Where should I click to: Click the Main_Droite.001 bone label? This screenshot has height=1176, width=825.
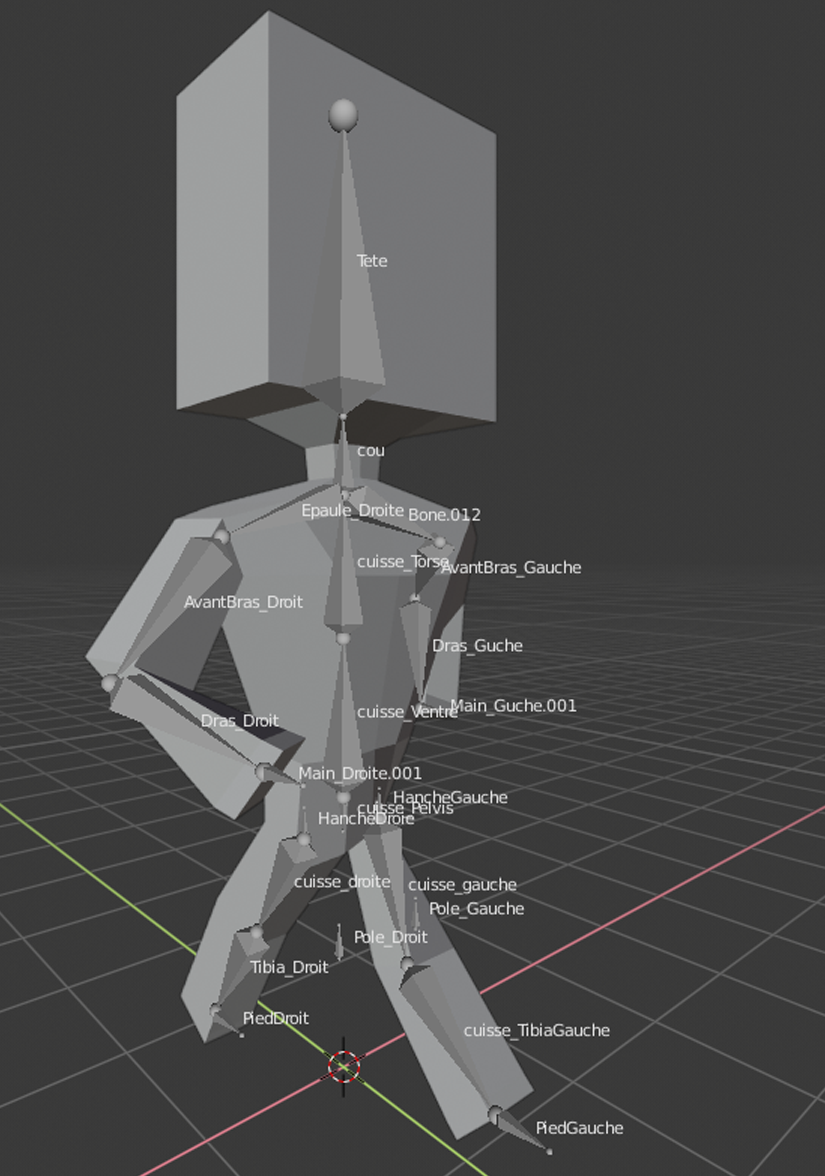pyautogui.click(x=360, y=773)
